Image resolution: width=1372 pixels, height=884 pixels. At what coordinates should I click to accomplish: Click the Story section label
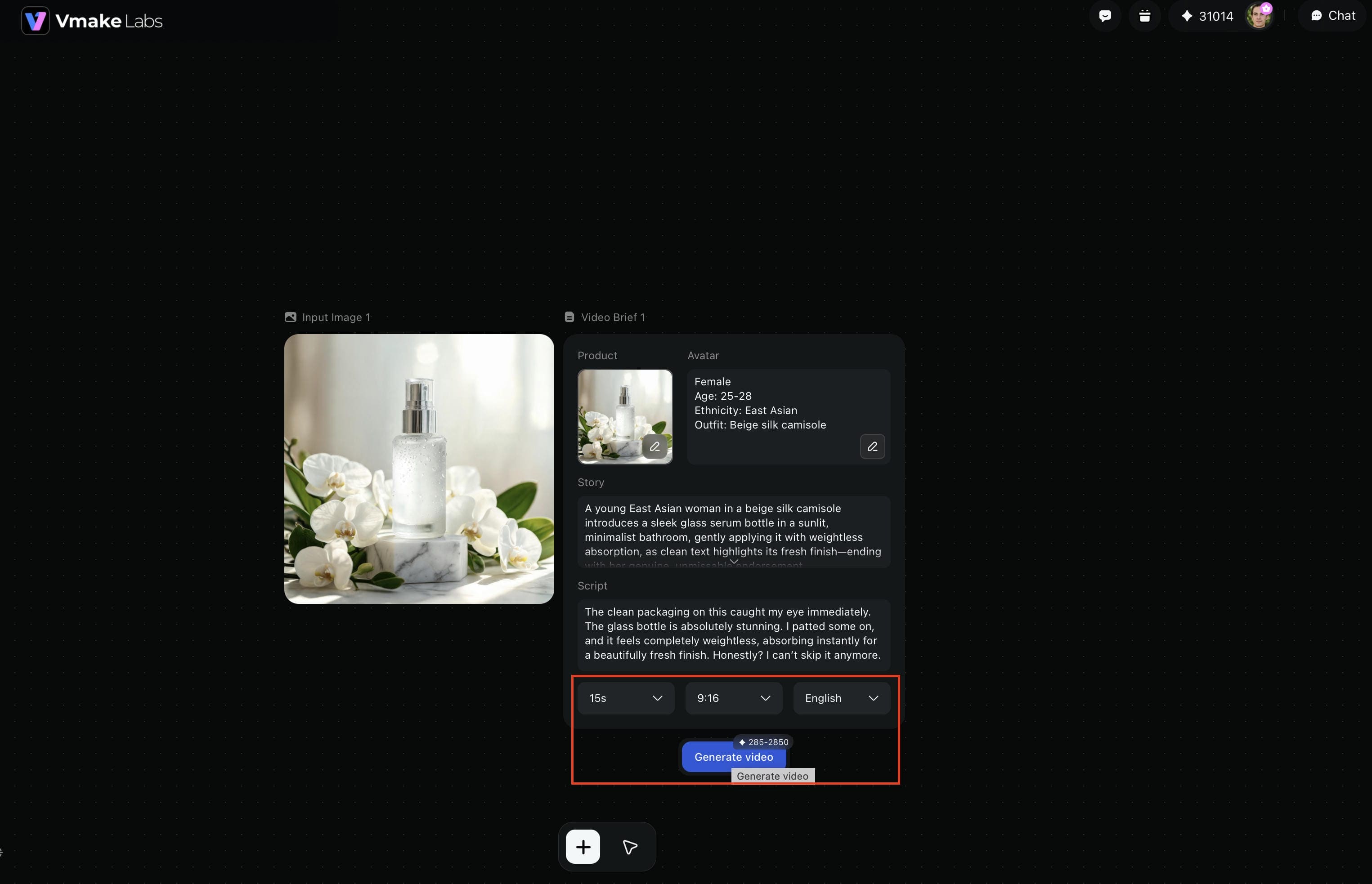pos(591,483)
